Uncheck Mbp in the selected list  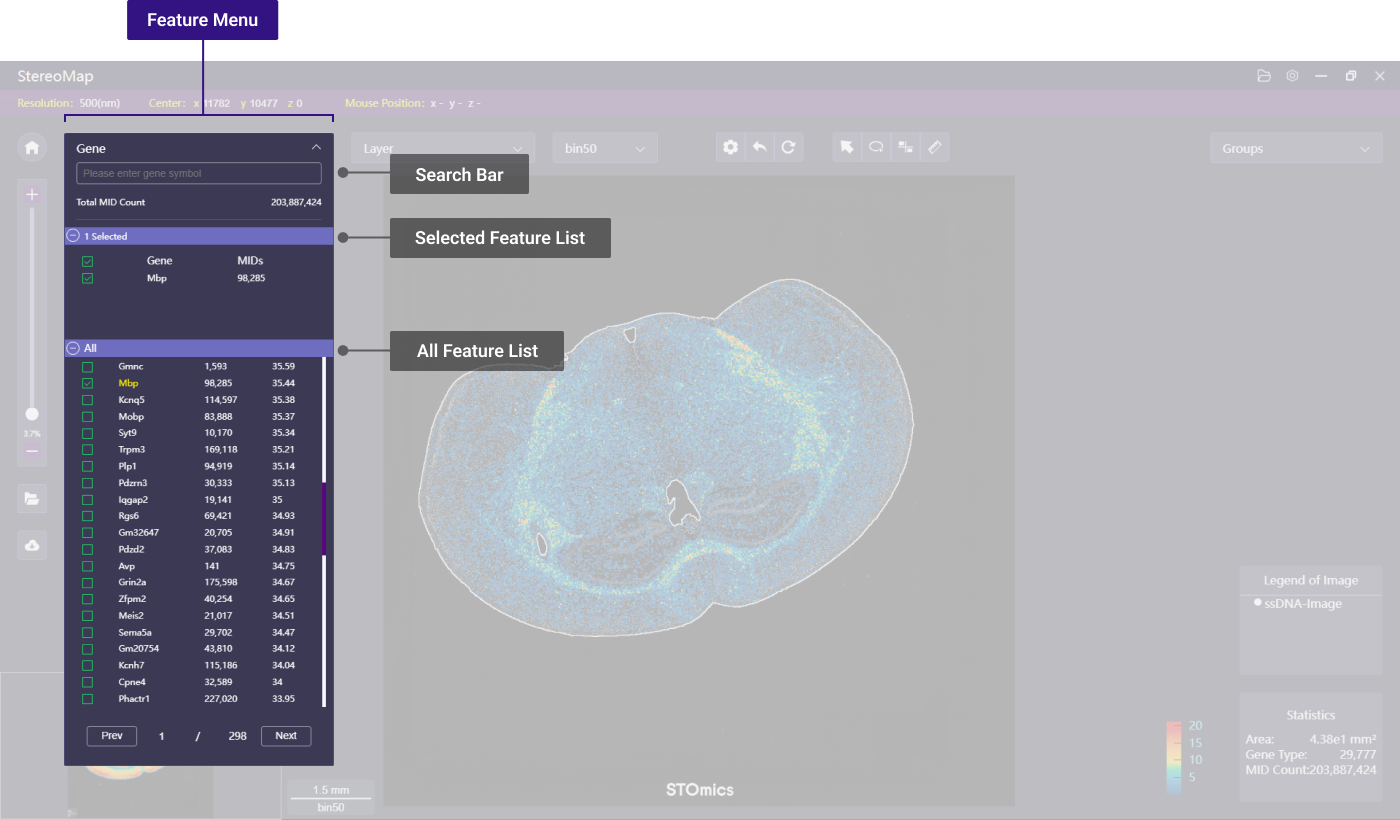click(x=87, y=279)
